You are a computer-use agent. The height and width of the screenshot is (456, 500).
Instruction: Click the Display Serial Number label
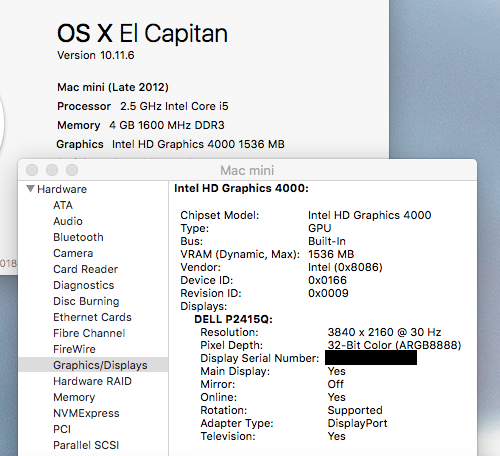pyautogui.click(x=260, y=358)
